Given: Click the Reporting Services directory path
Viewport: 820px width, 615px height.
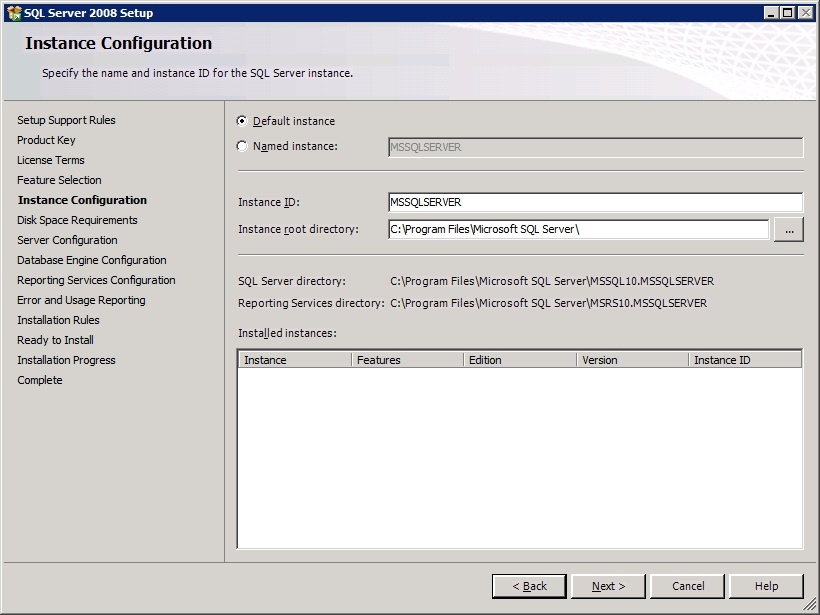Looking at the screenshot, I should (x=549, y=303).
